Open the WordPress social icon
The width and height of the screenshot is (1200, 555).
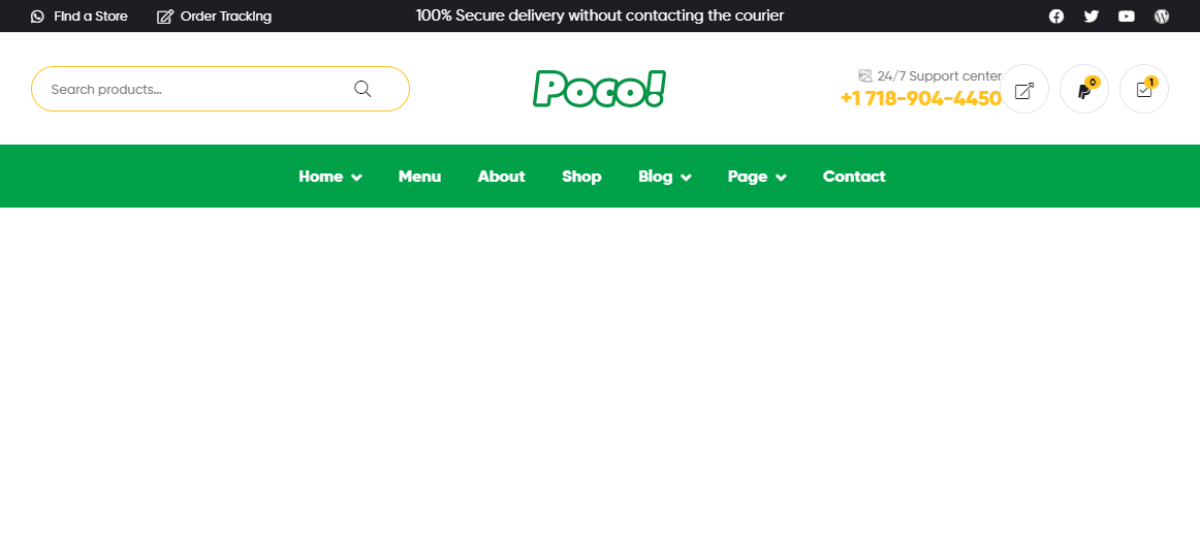point(1161,16)
